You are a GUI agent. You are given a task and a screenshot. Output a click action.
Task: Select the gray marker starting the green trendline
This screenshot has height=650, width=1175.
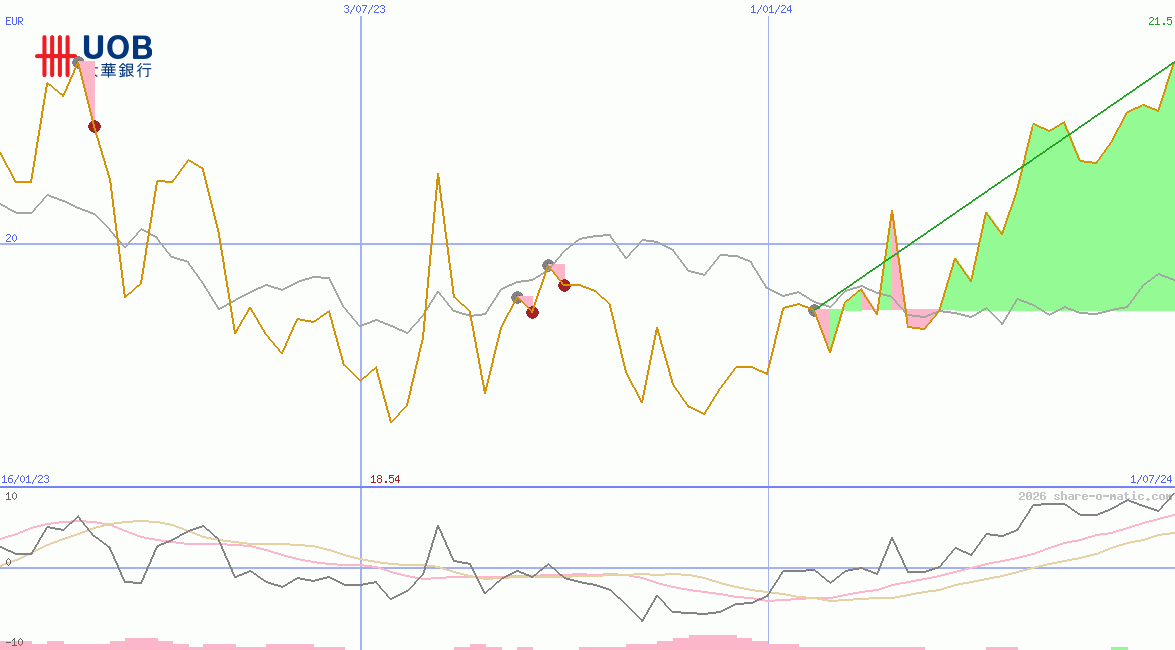[814, 310]
